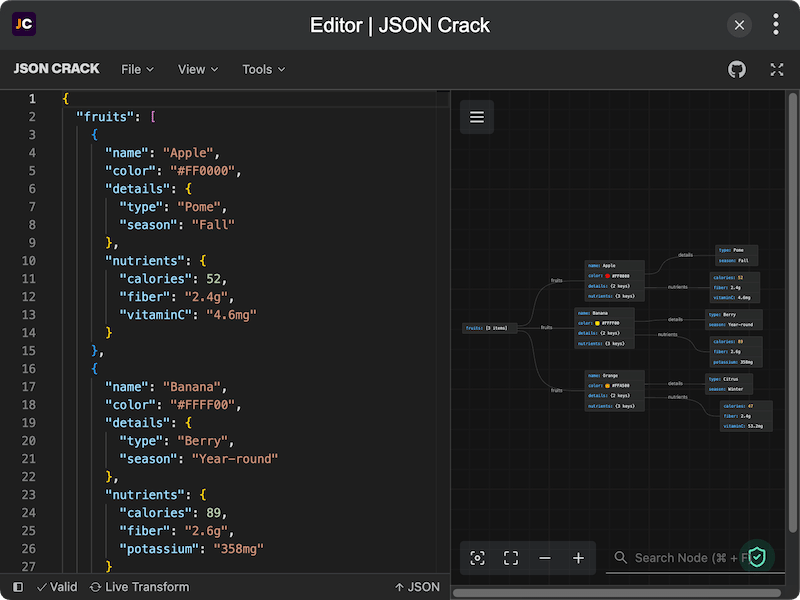This screenshot has height=600, width=800.
Task: Click the yellow #FFFF00 color dot in graph
Action: coord(597,323)
